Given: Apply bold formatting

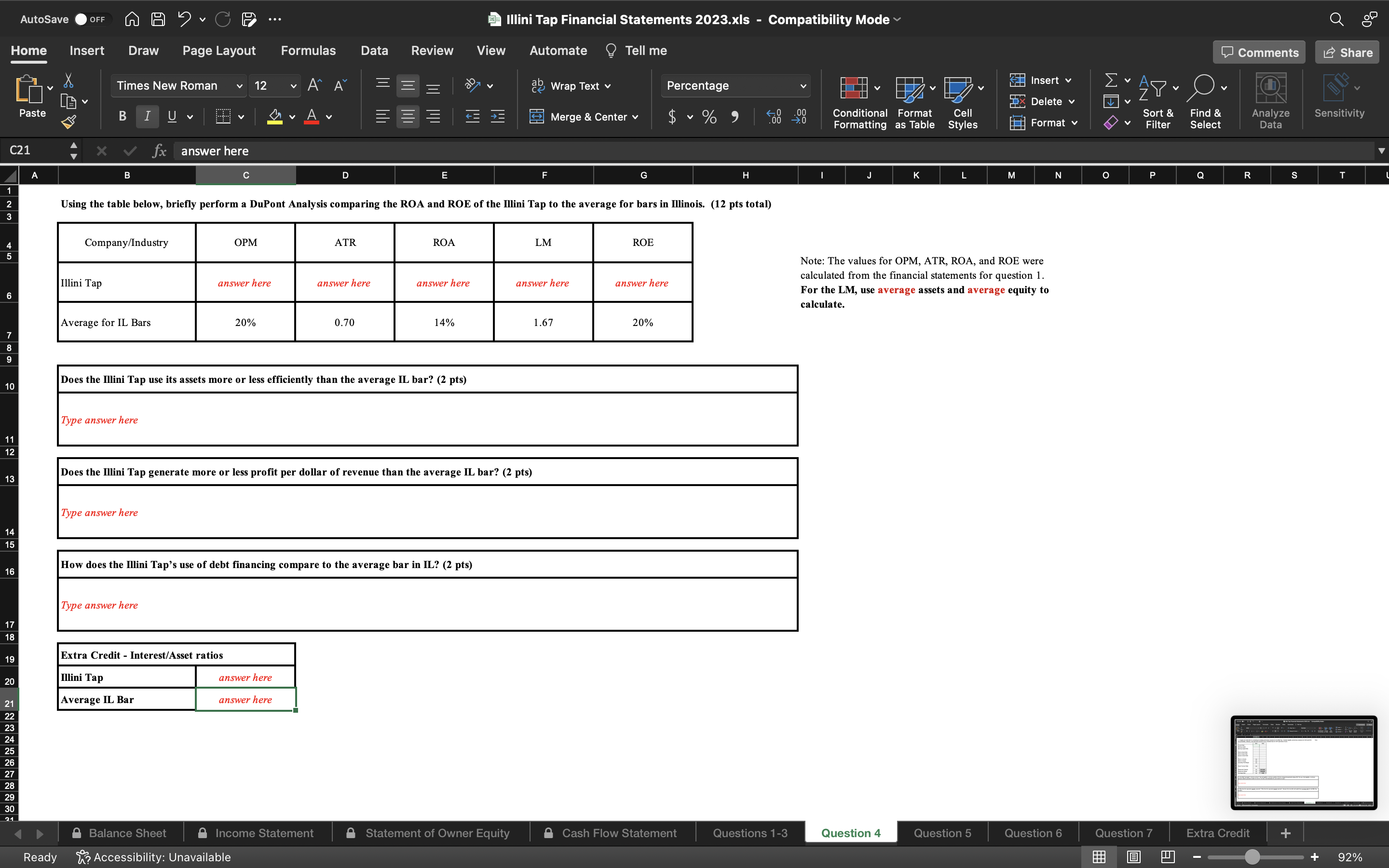Looking at the screenshot, I should [x=122, y=117].
